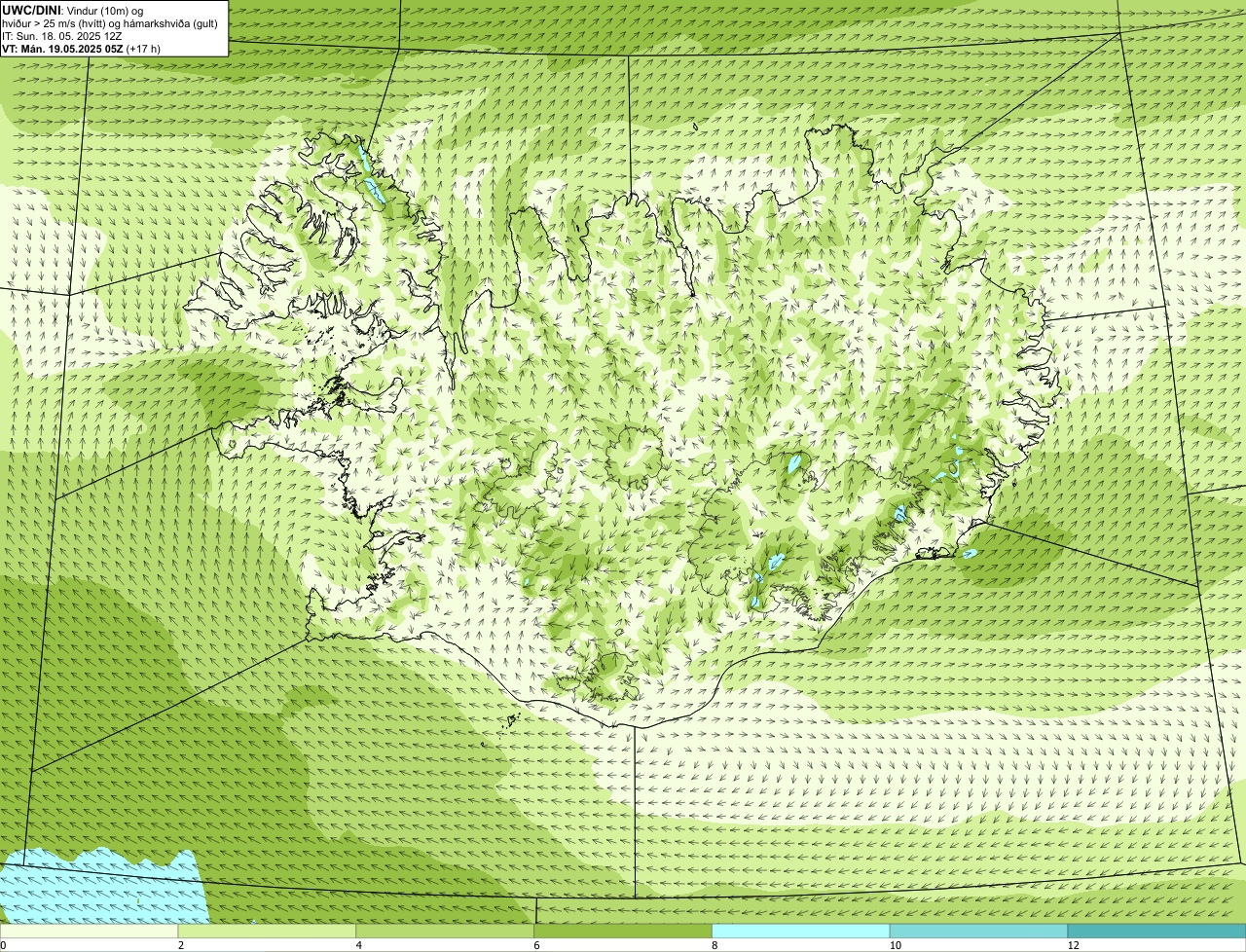Click the 10–12 turquoise scale segment
Viewport: 1246px width, 952px height.
pos(978,931)
